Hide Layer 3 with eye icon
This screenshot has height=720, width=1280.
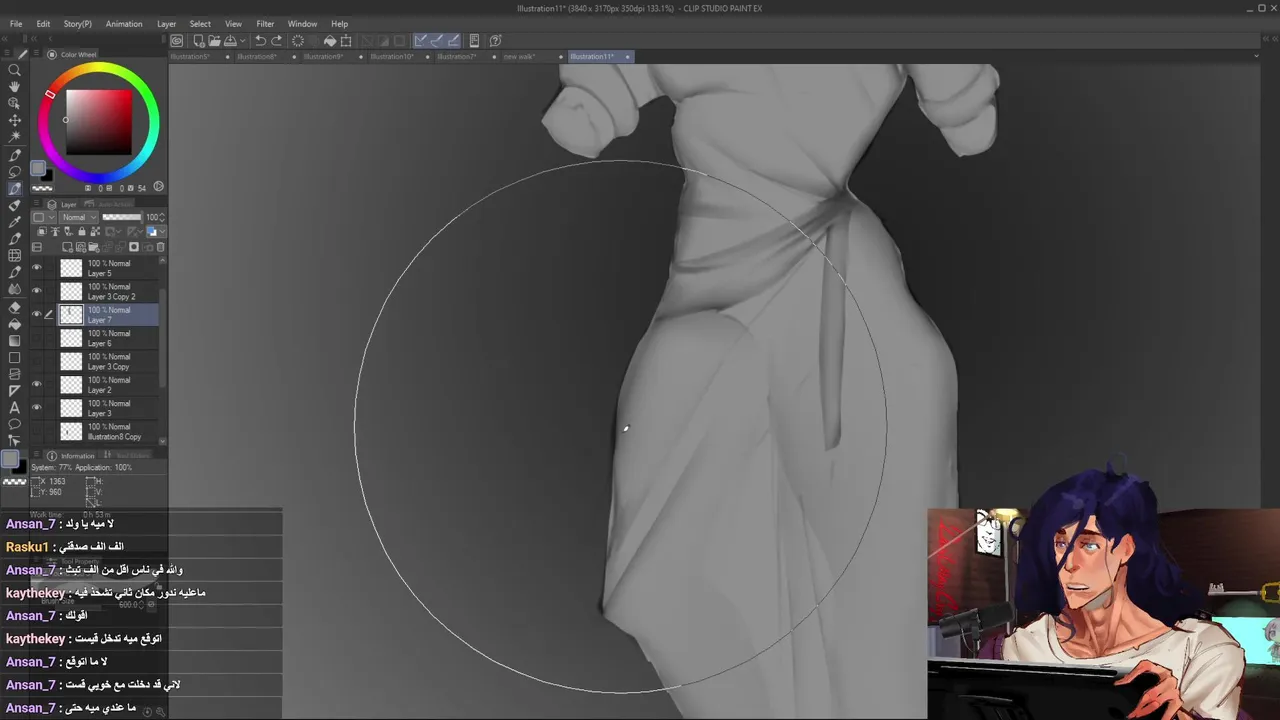click(x=37, y=407)
